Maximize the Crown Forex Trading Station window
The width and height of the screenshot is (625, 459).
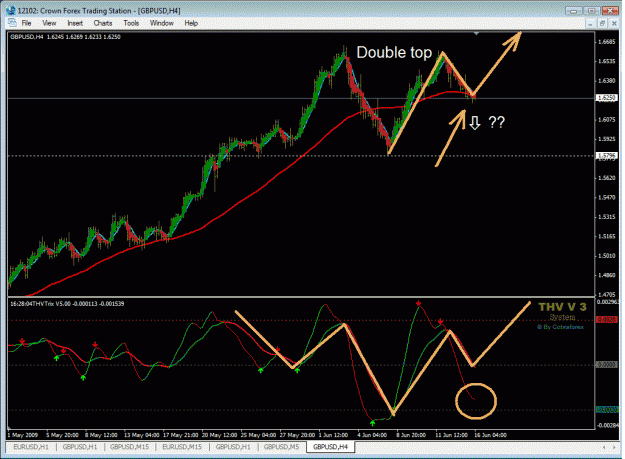(x=592, y=11)
